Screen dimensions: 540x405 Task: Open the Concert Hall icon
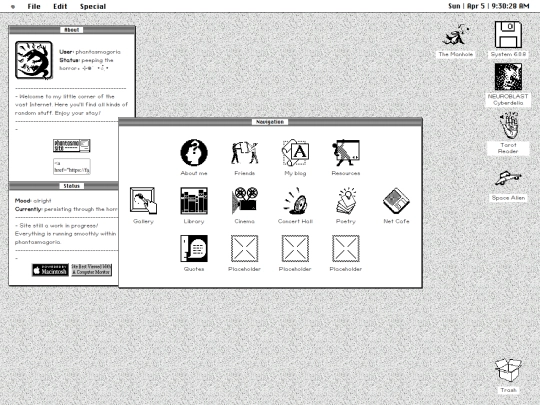295,201
